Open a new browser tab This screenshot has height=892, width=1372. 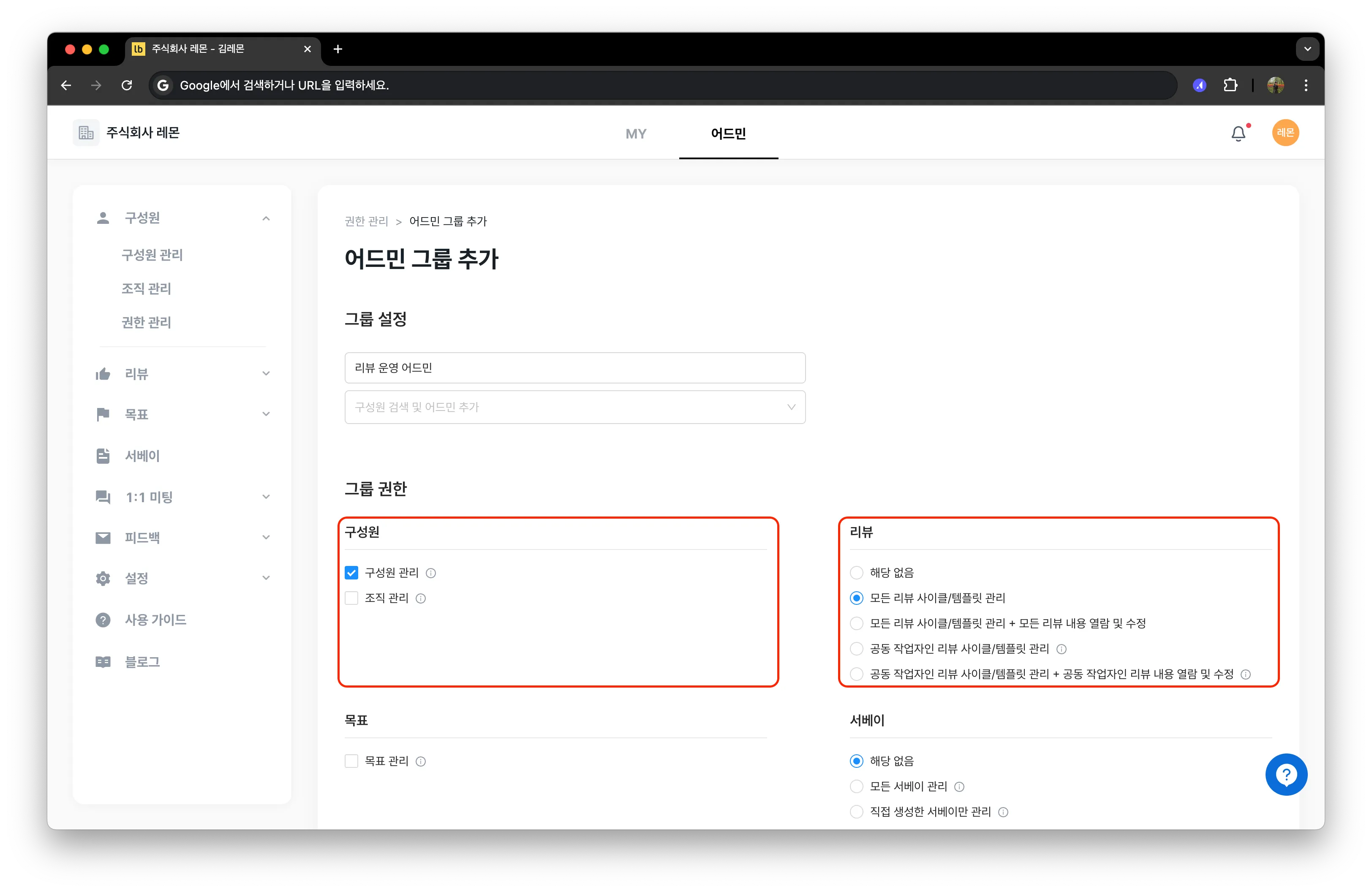[x=338, y=49]
